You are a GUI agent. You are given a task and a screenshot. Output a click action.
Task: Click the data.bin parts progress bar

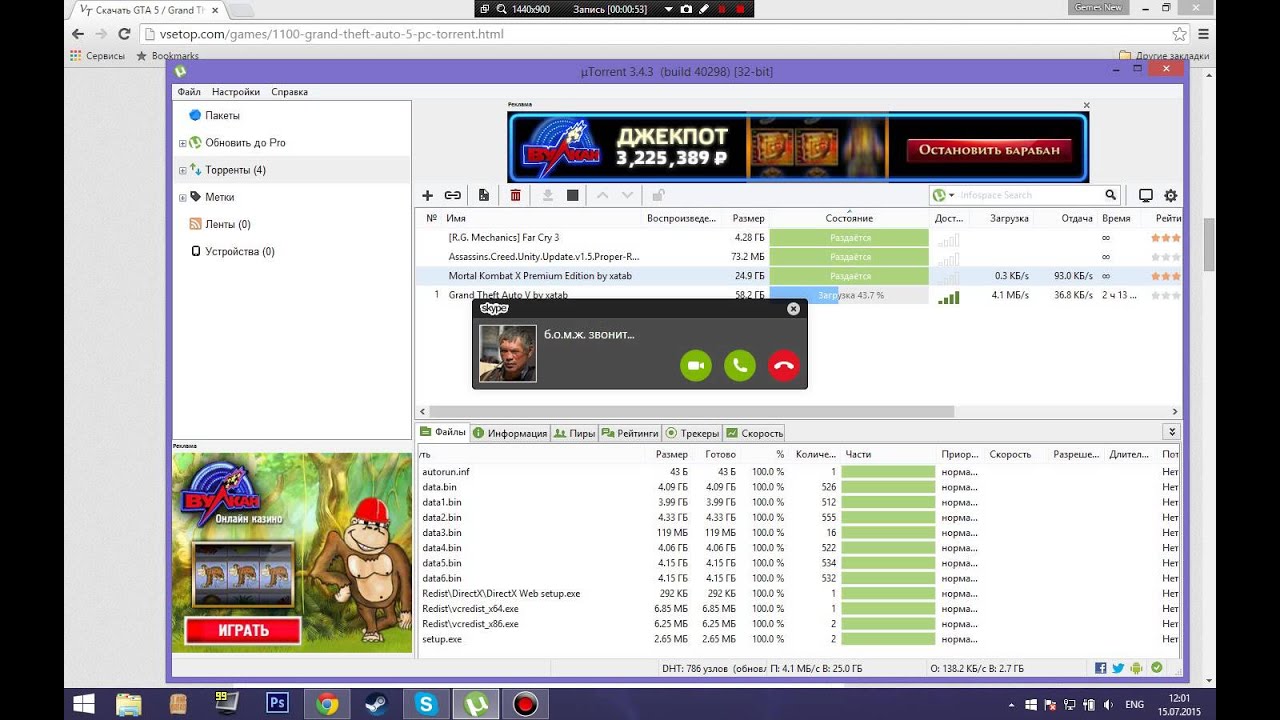[888, 487]
